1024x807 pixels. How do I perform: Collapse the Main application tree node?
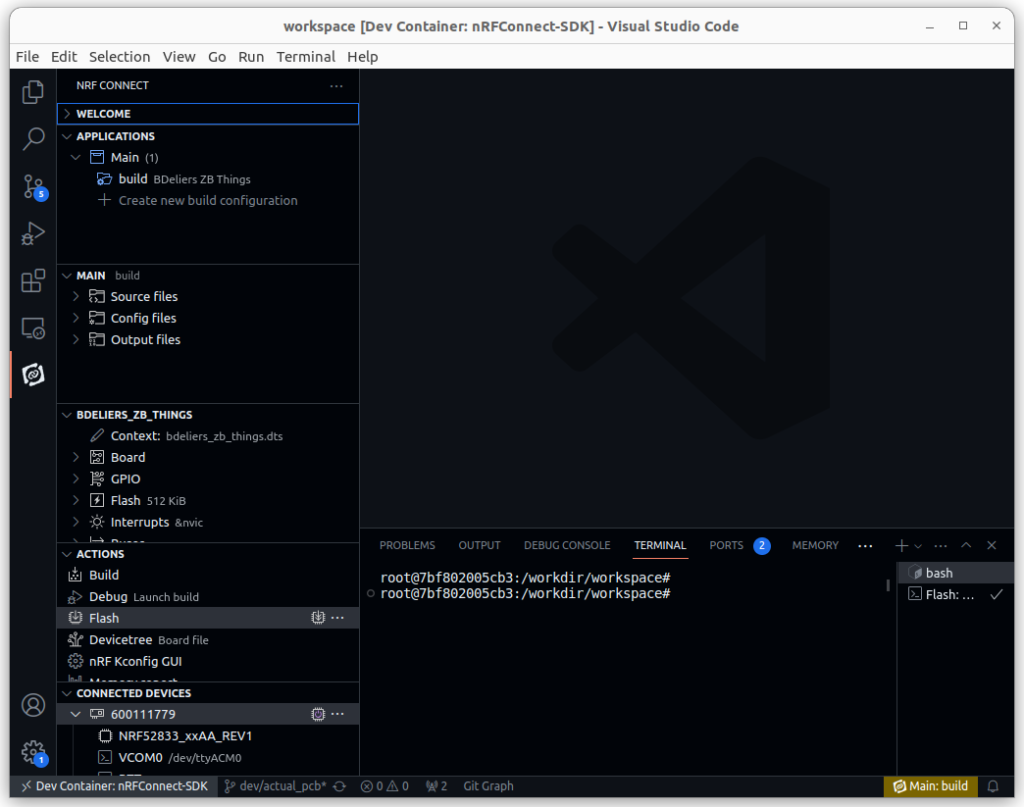pyautogui.click(x=76, y=157)
